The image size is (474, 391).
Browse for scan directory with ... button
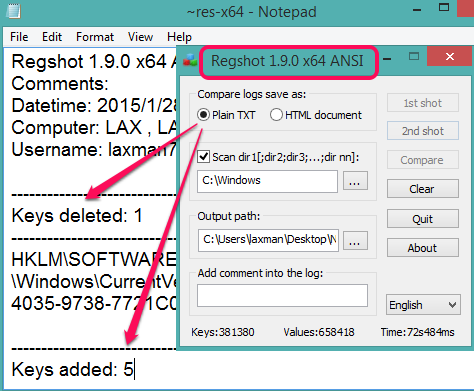pos(355,181)
